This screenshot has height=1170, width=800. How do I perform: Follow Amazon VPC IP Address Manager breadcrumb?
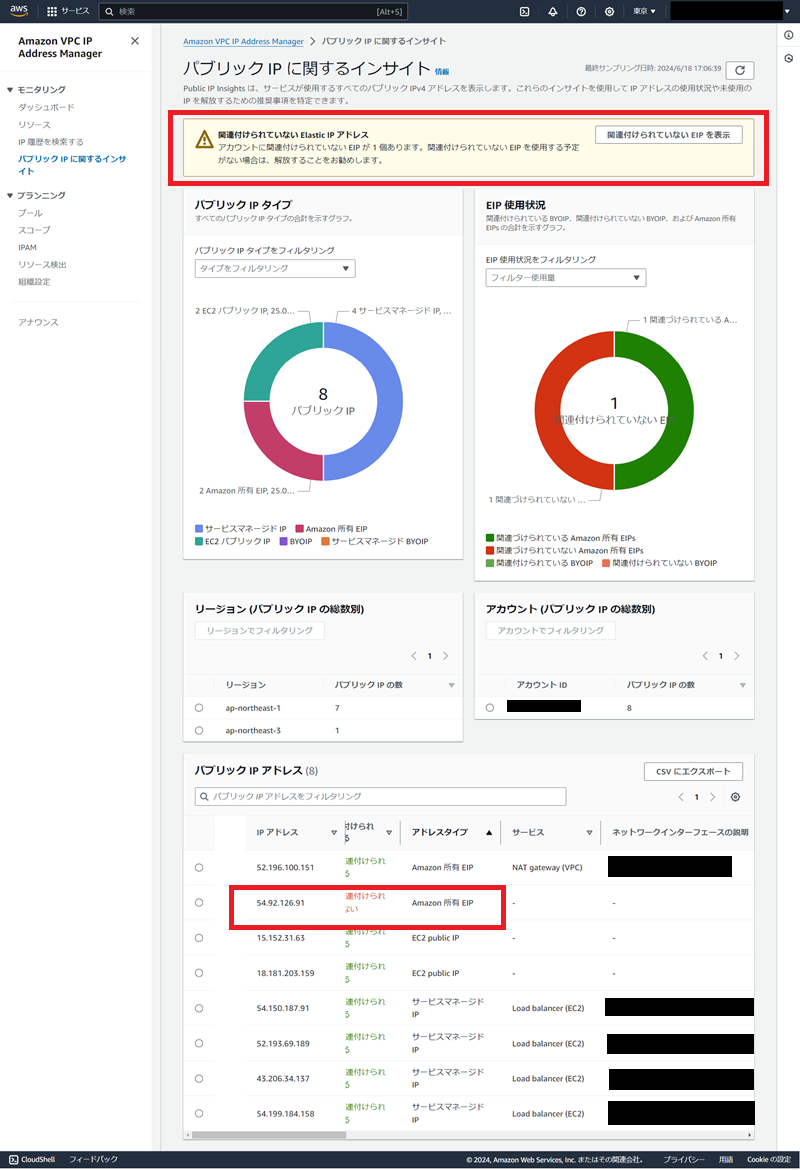[x=243, y=42]
